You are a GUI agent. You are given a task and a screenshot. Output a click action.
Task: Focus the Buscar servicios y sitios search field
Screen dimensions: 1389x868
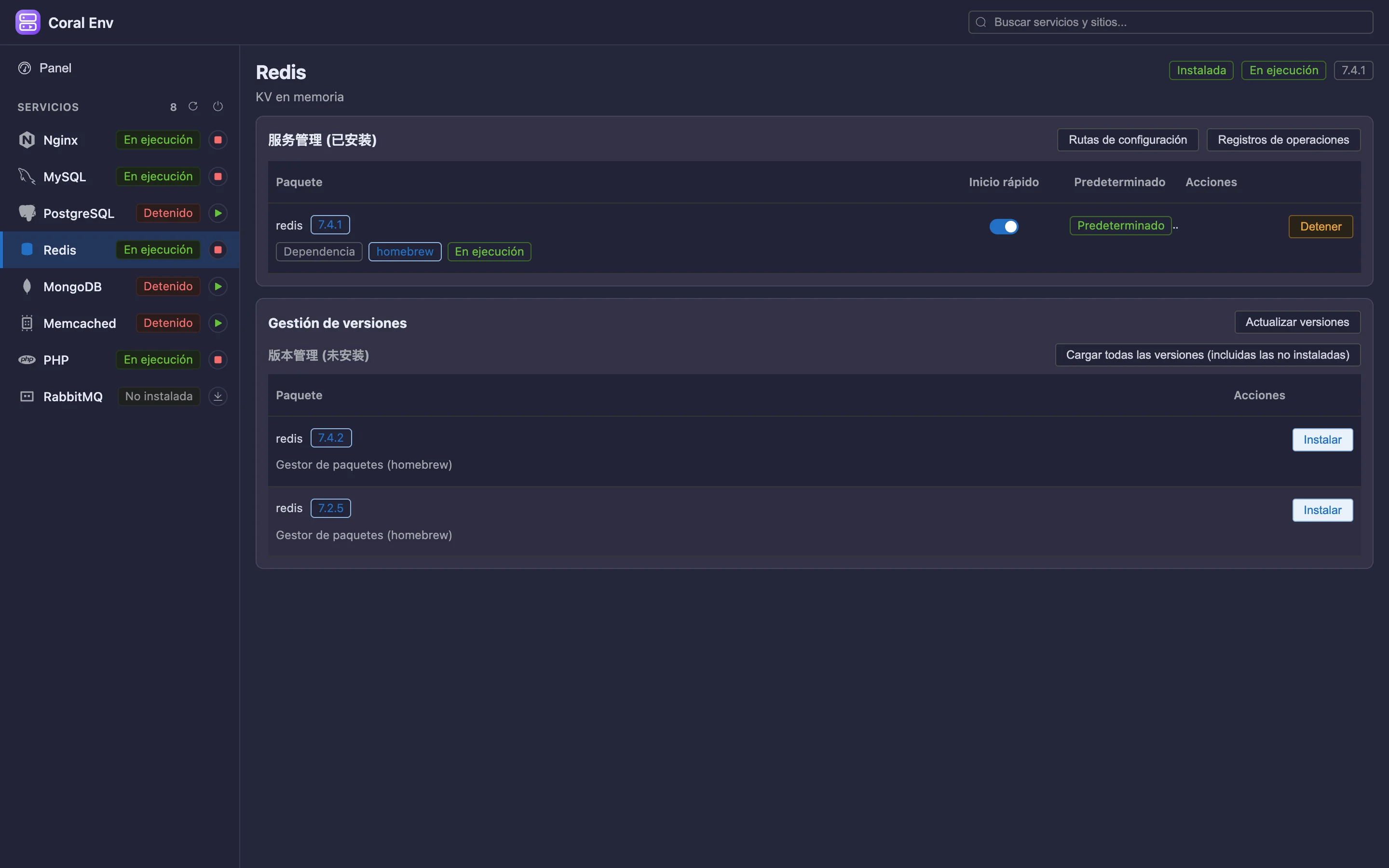1171,22
